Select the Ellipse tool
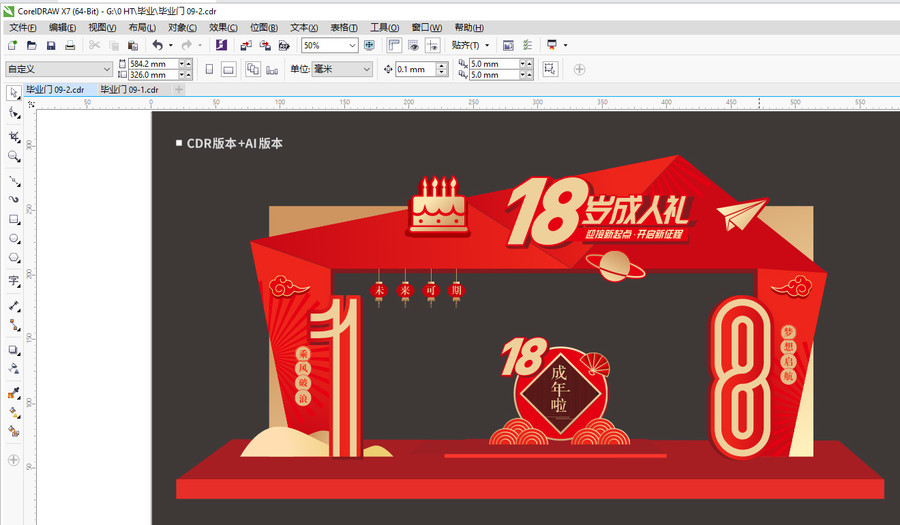Viewport: 900px width, 525px height. click(x=14, y=238)
